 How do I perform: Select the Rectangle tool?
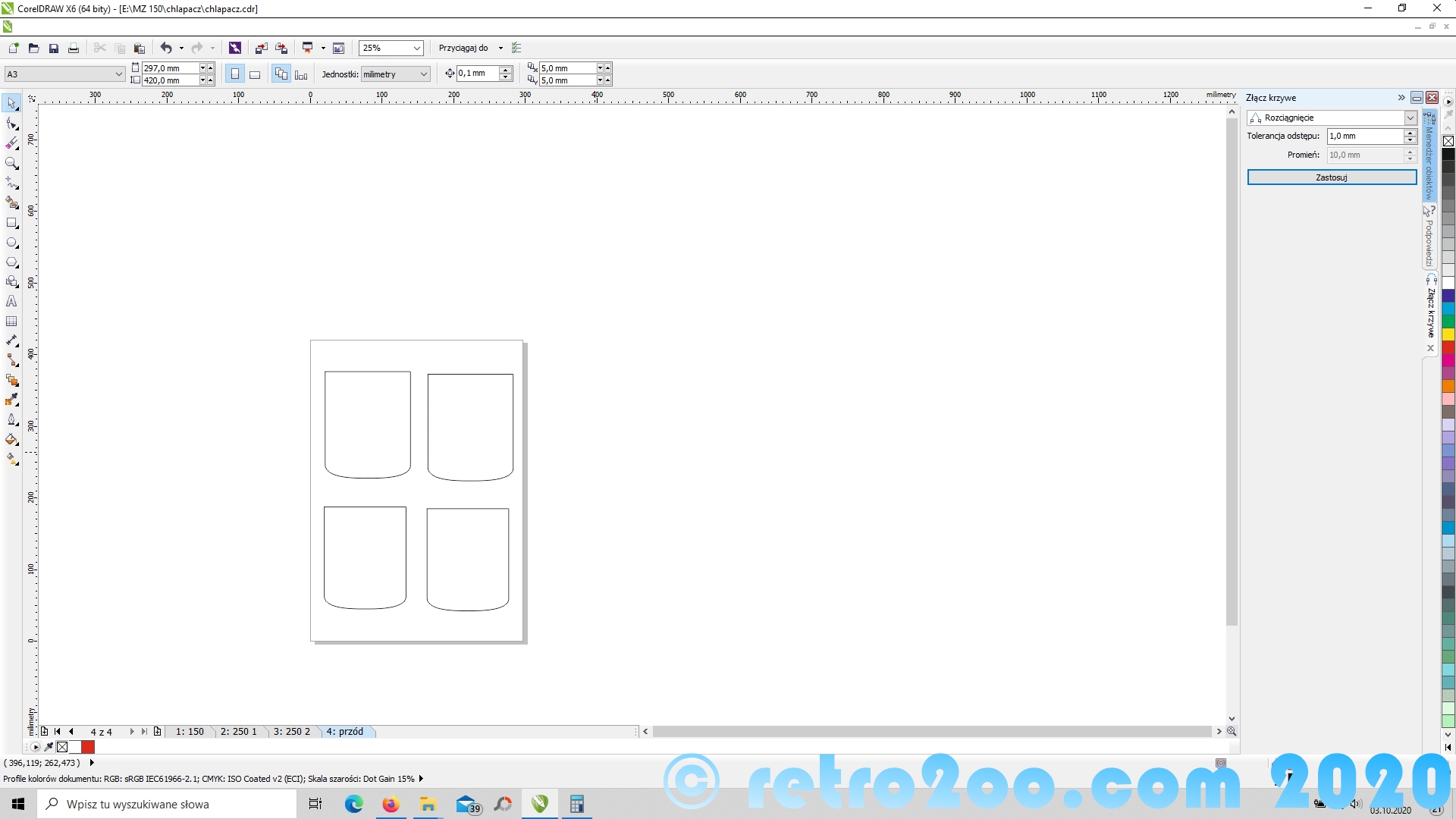click(12, 223)
